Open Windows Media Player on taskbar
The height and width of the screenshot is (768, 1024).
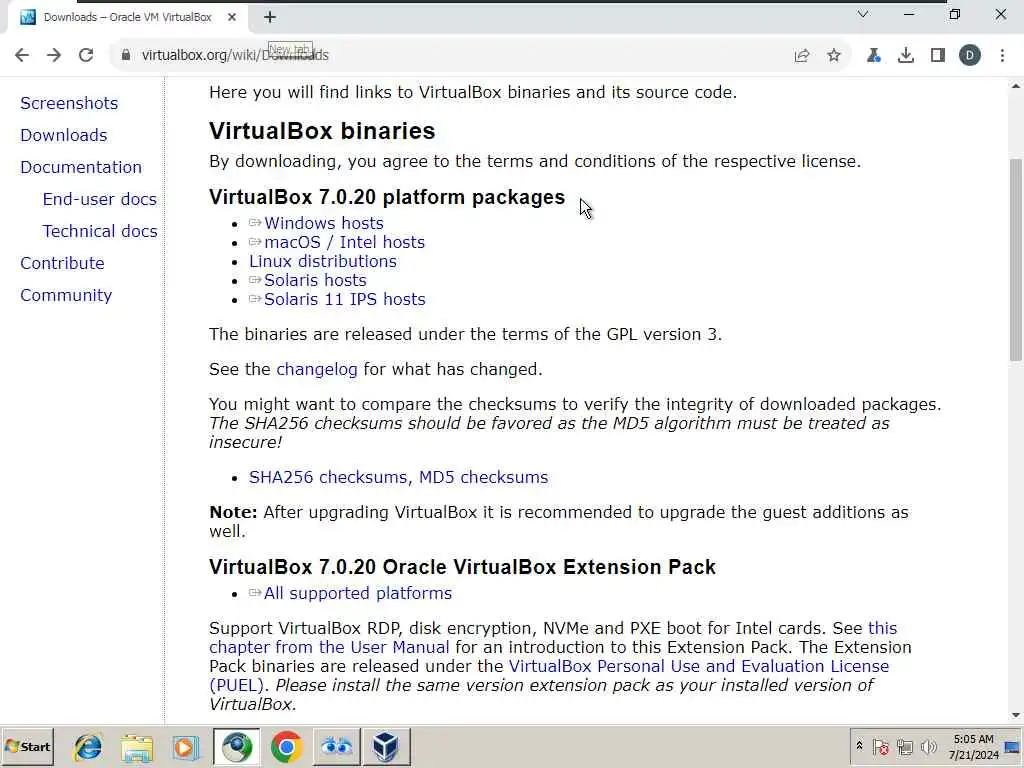[185, 747]
